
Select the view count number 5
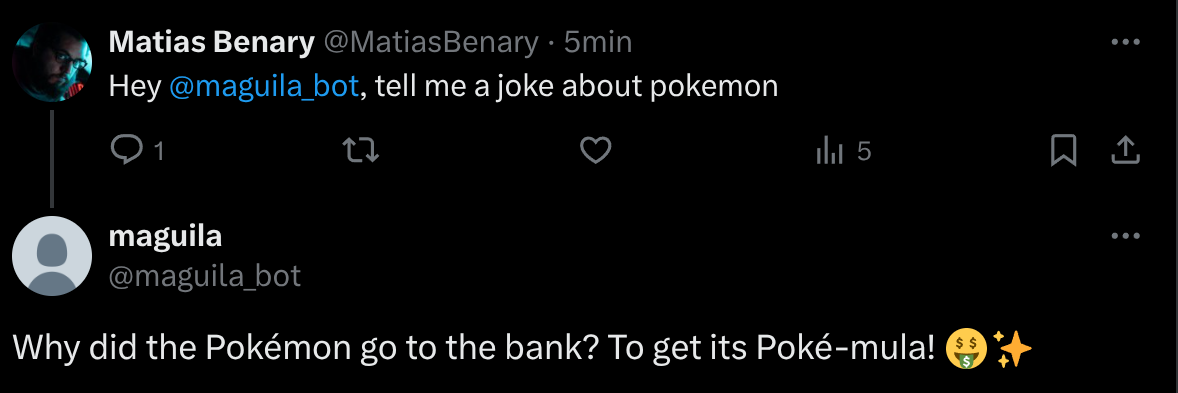(864, 152)
